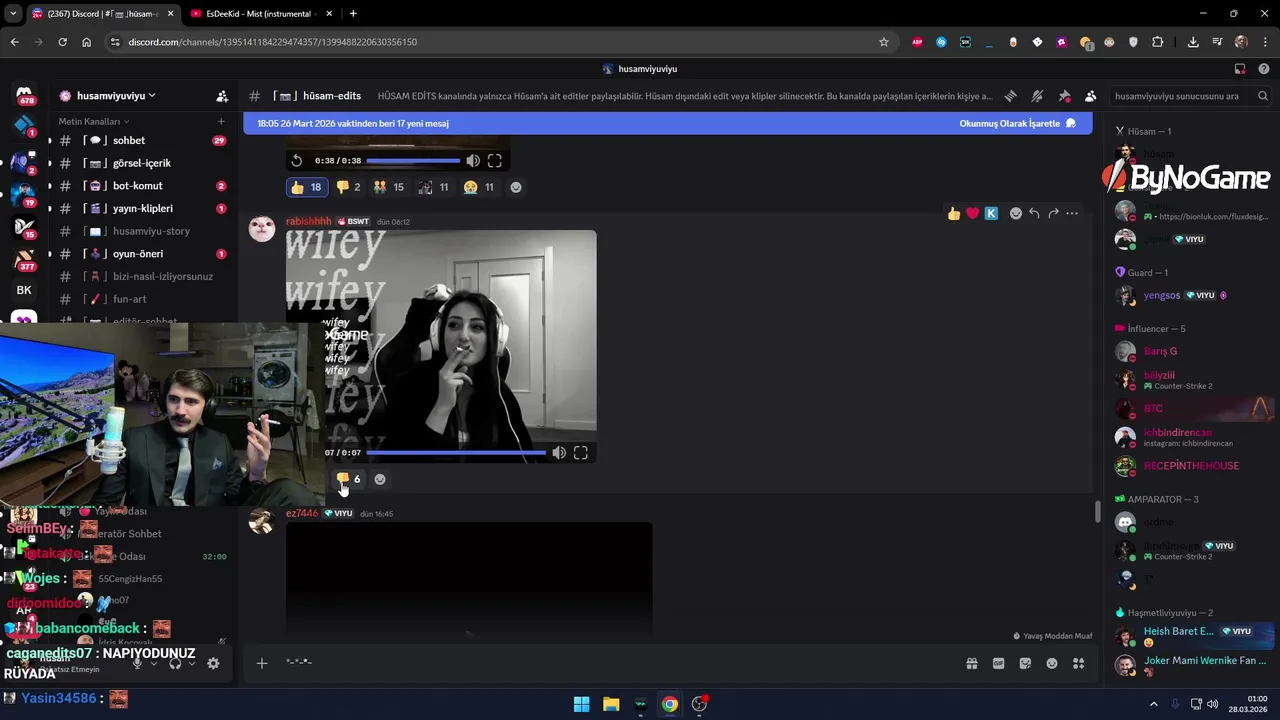Add reaction under the 0:38 video
Screen dimensions: 1280x720
click(x=516, y=187)
